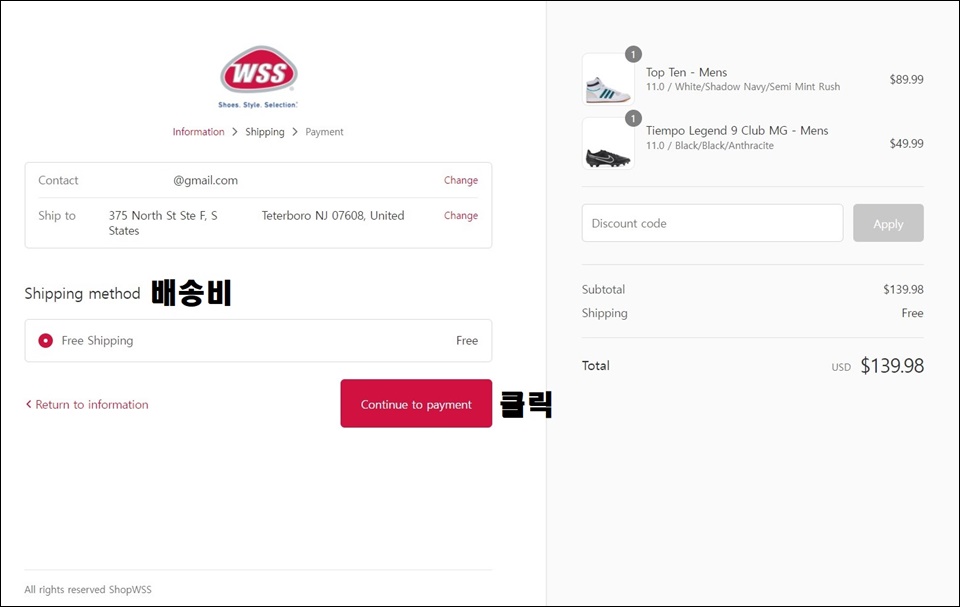Click Continue to payment button

click(x=416, y=404)
